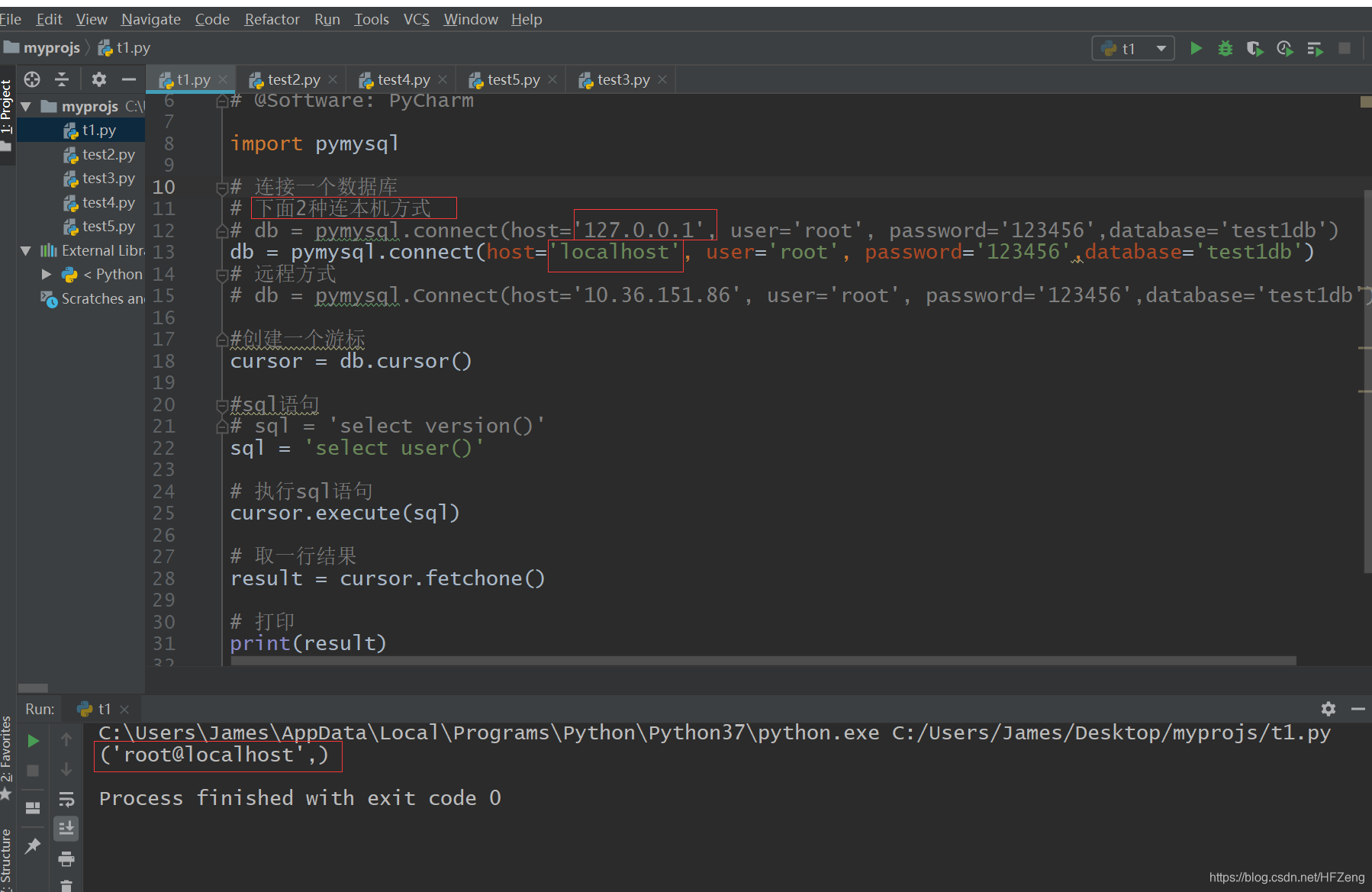Launch the Profiler with the clock icon
This screenshot has height=892, width=1372.
click(1285, 47)
